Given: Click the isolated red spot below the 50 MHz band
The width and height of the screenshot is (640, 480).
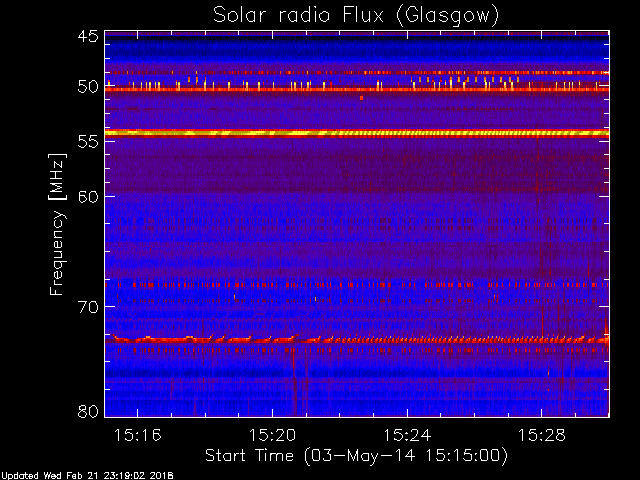Looking at the screenshot, I should [x=362, y=98].
